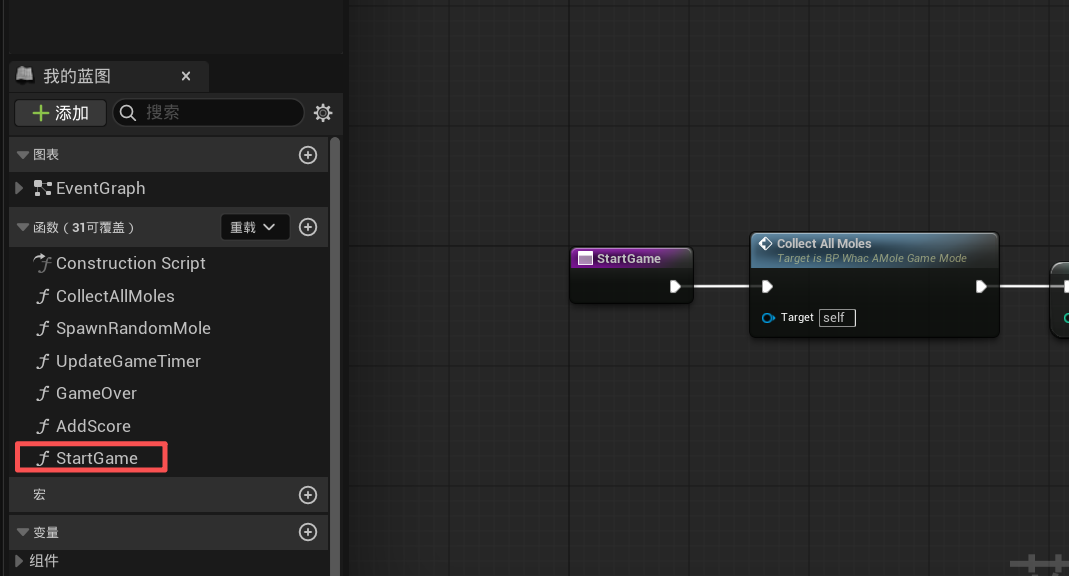
Task: Focus the 搜索 input field
Action: [x=208, y=112]
